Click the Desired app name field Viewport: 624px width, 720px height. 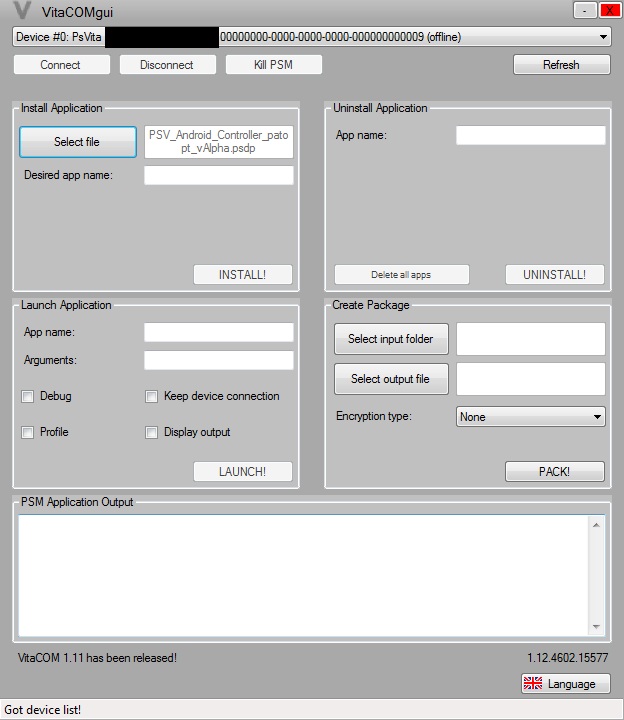219,175
